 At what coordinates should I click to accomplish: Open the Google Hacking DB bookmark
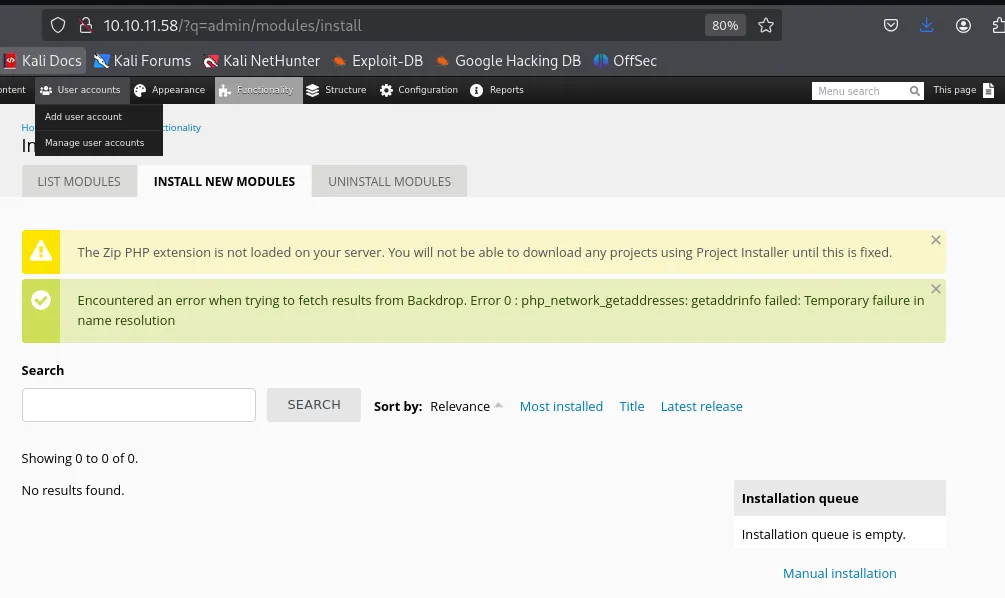[508, 61]
